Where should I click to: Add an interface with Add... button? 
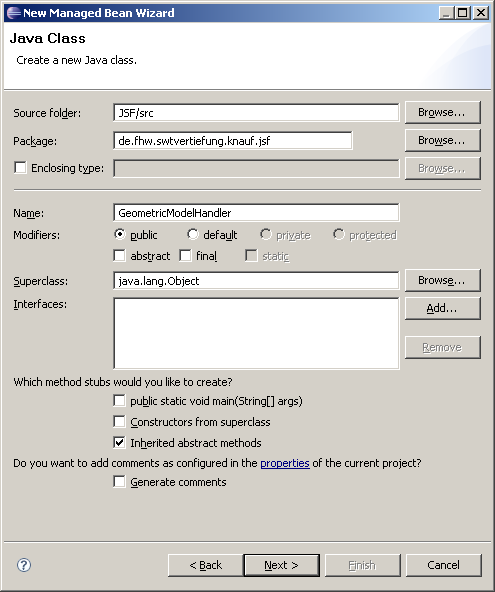coord(443,308)
